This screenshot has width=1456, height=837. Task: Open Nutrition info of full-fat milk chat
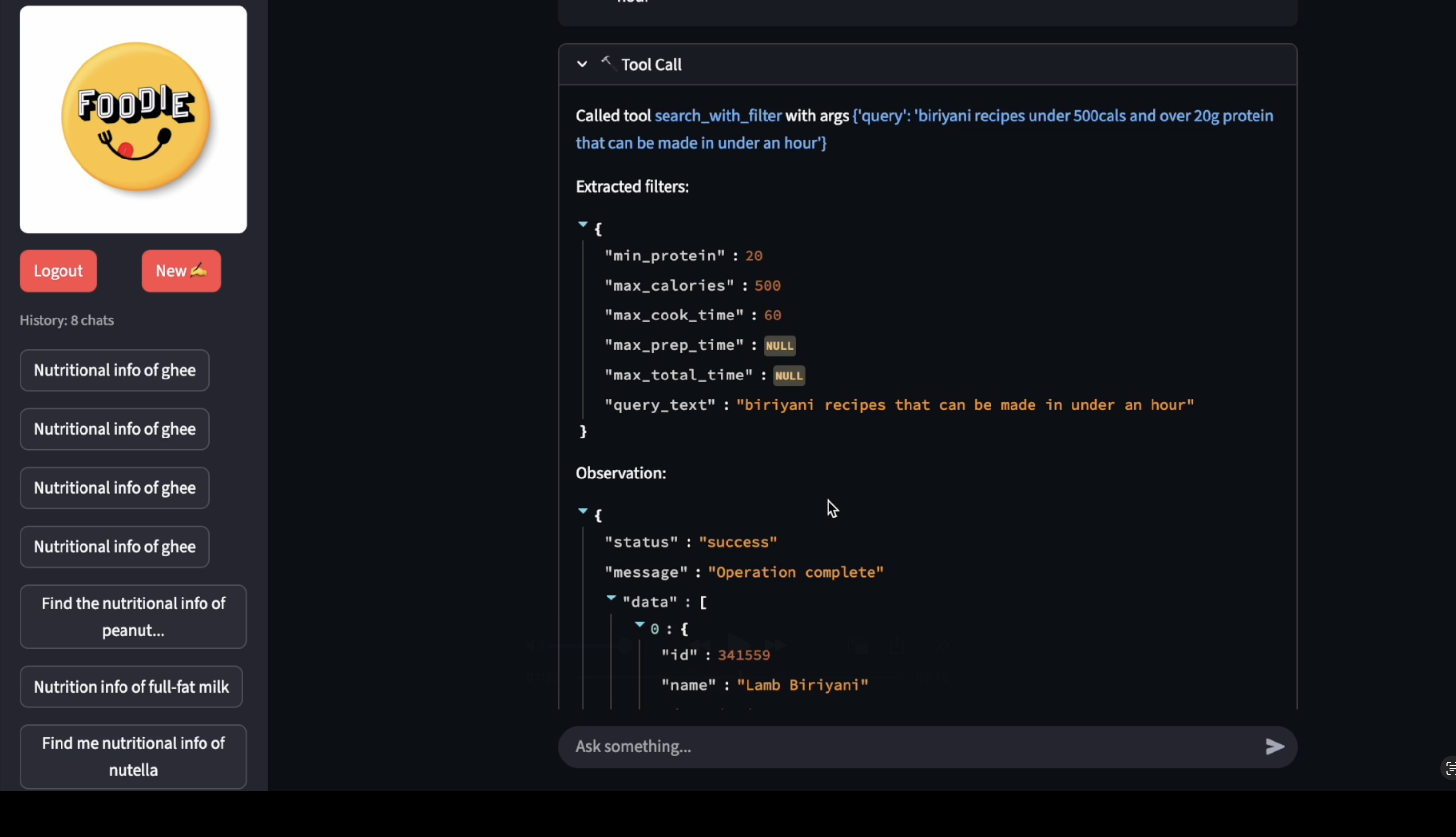(131, 686)
